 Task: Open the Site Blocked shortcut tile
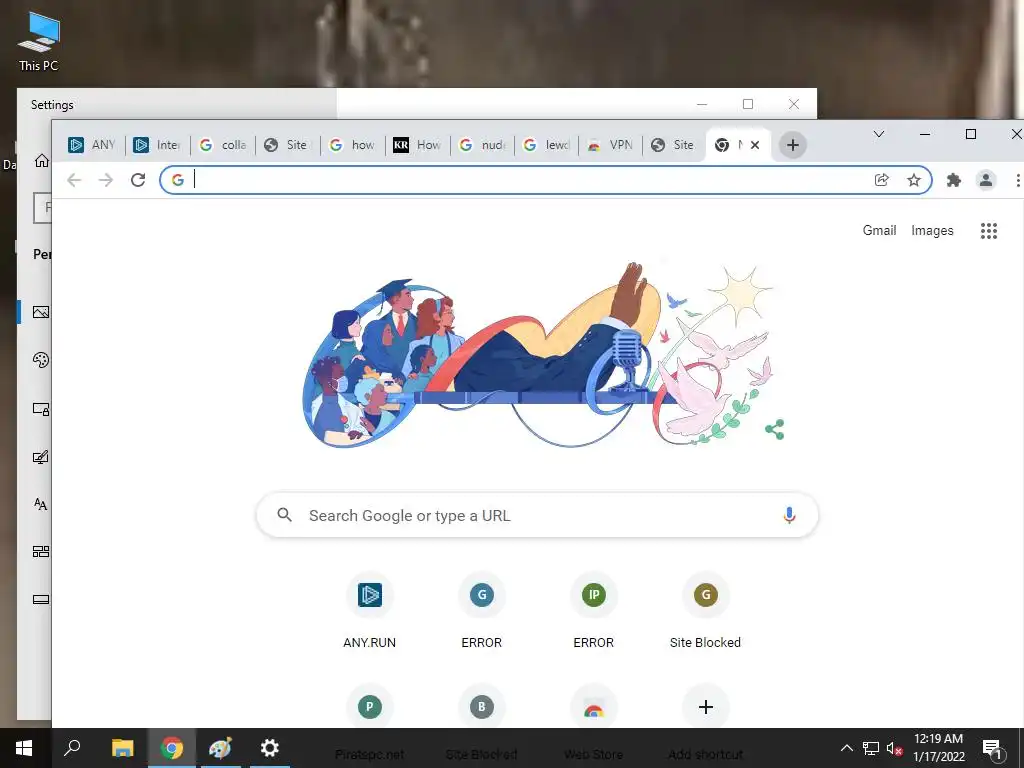(x=705, y=612)
